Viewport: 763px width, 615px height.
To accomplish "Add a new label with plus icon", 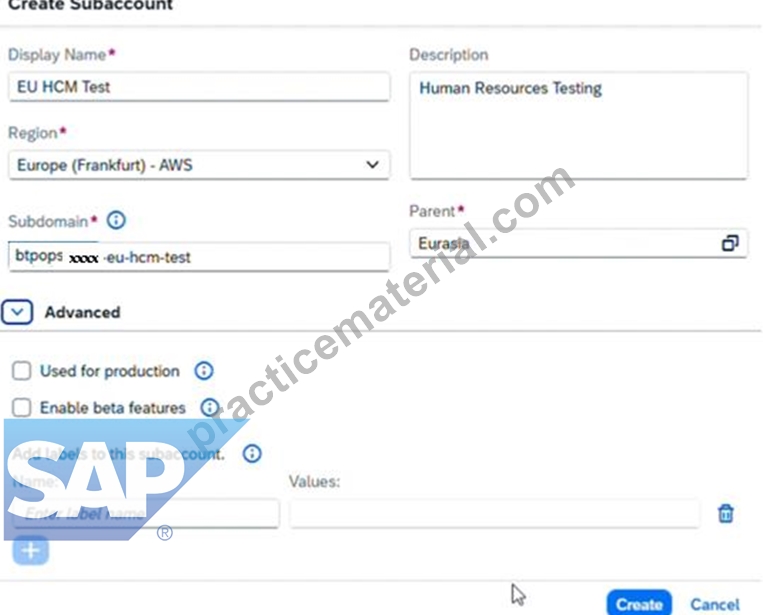I will click(31, 550).
